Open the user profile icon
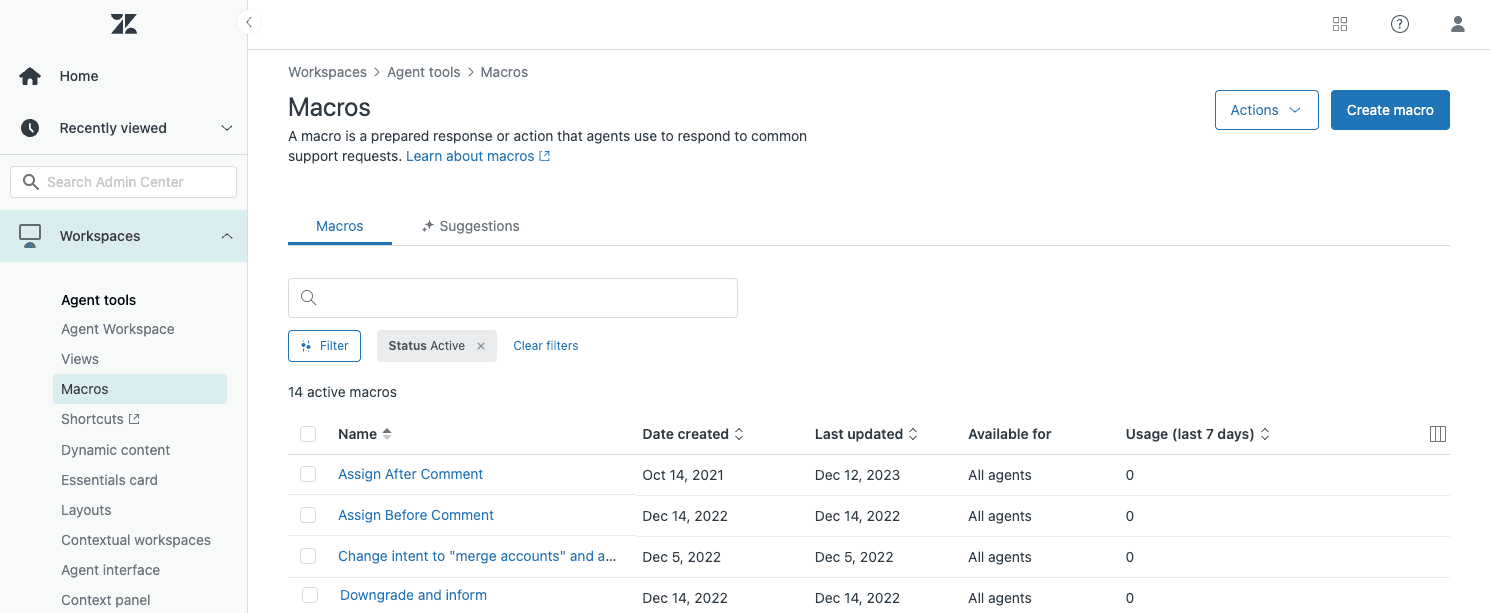The width and height of the screenshot is (1490, 613). [1457, 23]
